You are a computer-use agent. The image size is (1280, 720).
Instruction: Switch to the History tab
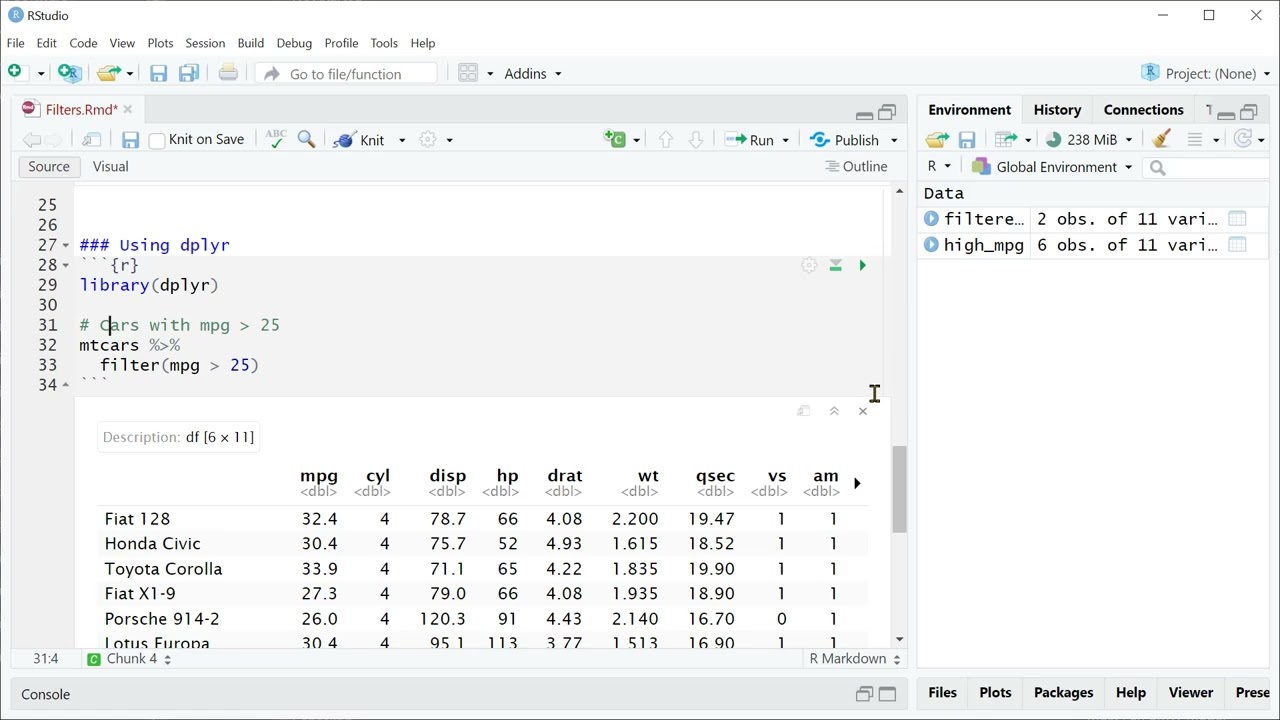1057,110
